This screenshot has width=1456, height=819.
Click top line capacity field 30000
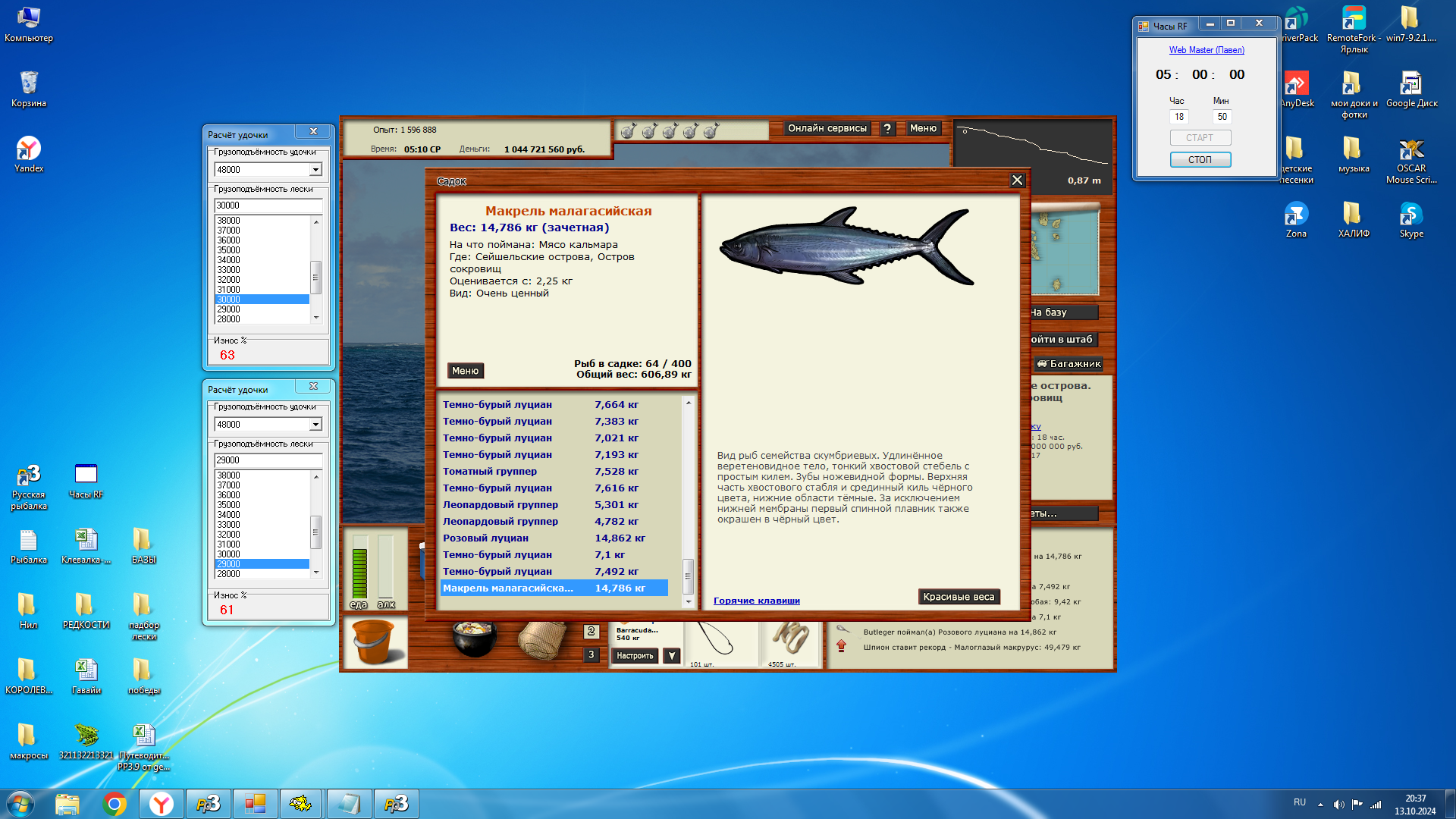(x=268, y=206)
